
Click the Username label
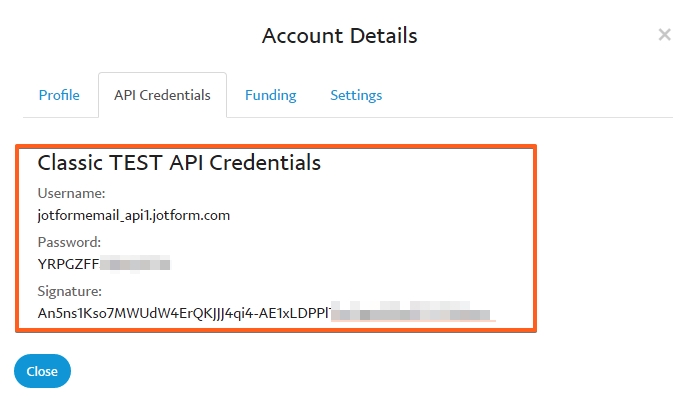(71, 193)
